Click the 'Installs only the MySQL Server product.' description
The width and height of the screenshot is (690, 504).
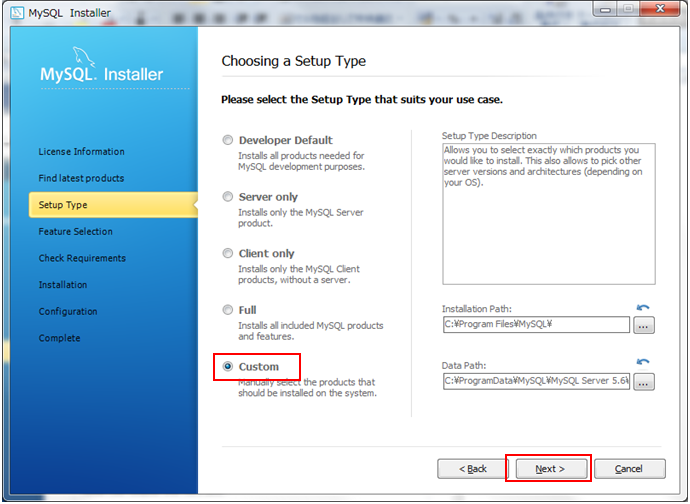(x=301, y=217)
